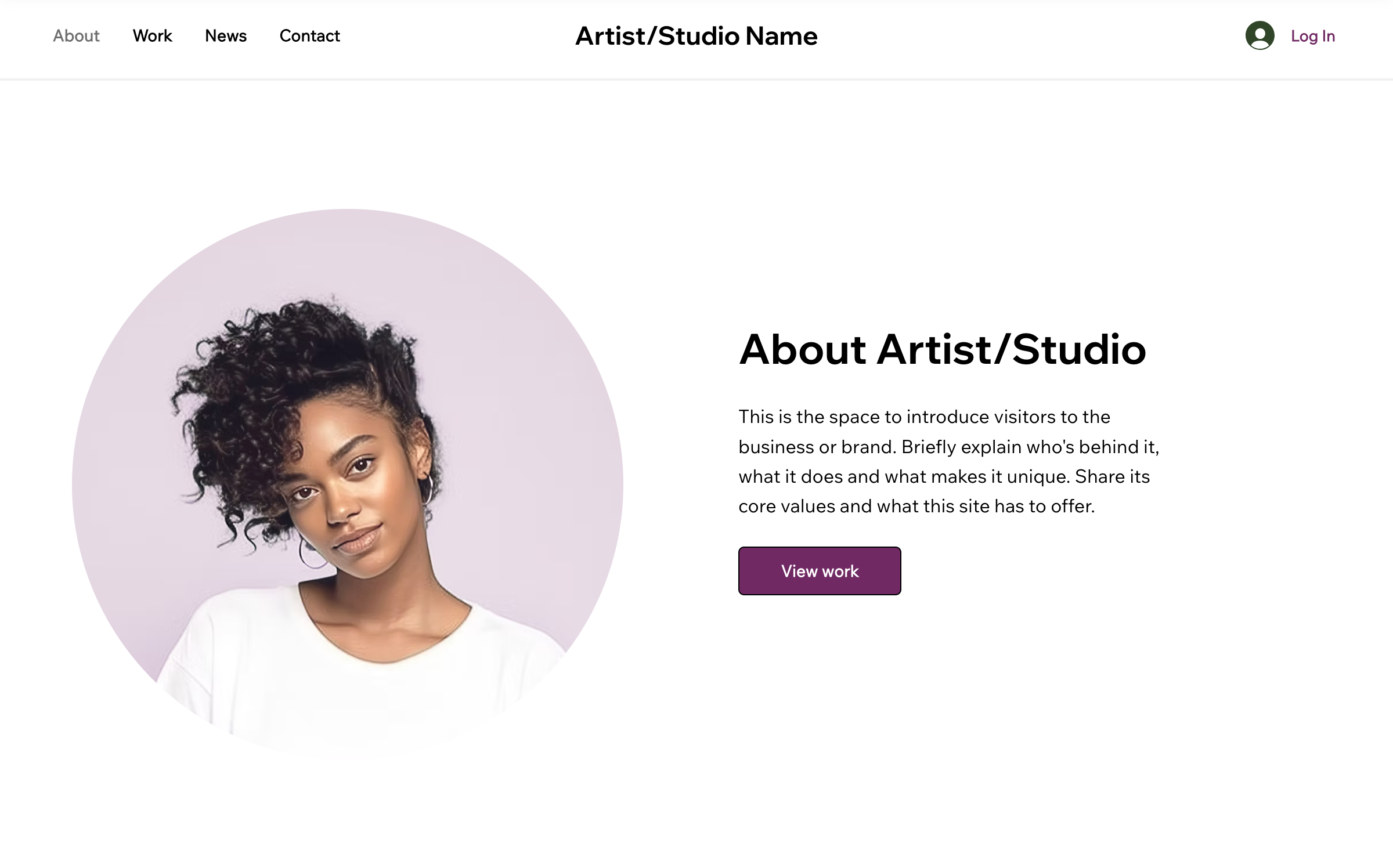The width and height of the screenshot is (1393, 868).
Task: Select Contact in the top navigation
Action: (x=309, y=36)
